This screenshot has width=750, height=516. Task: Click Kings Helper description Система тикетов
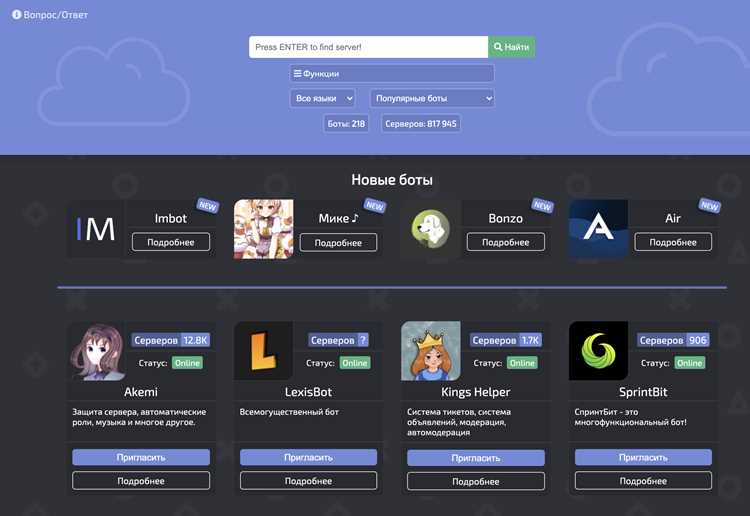[x=459, y=422]
